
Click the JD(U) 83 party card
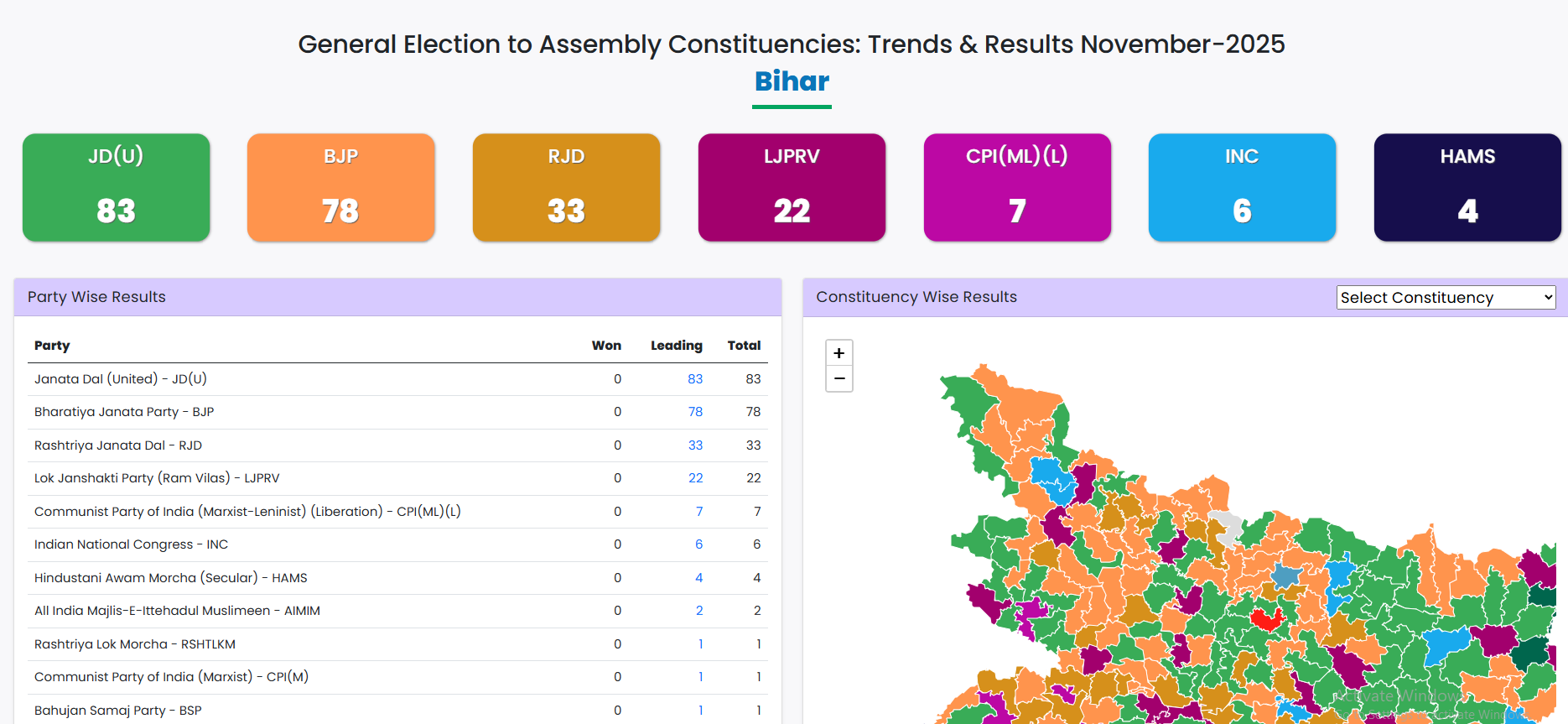[x=117, y=188]
